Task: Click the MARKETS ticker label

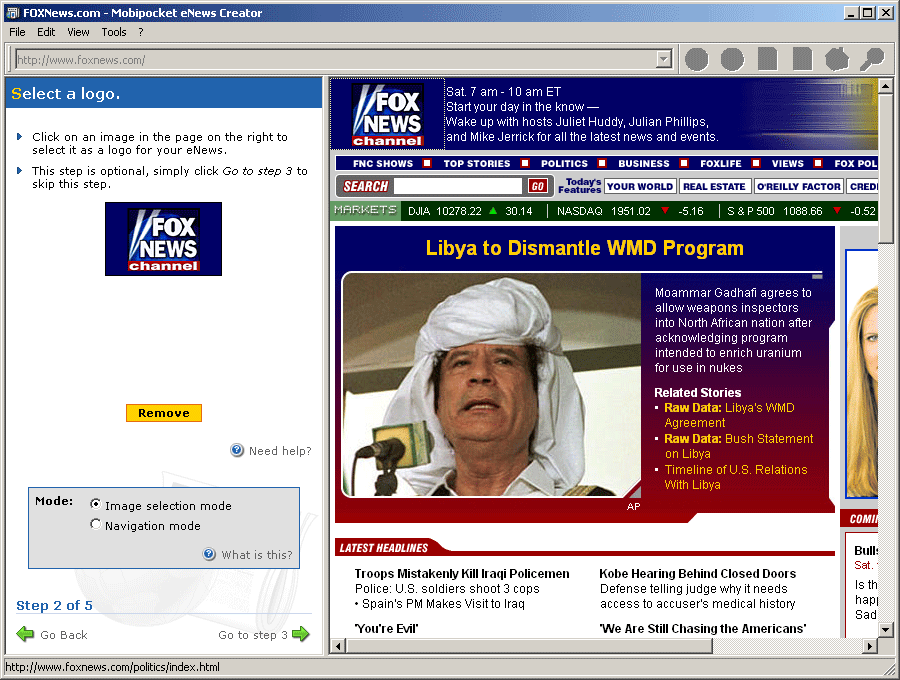Action: tap(365, 210)
